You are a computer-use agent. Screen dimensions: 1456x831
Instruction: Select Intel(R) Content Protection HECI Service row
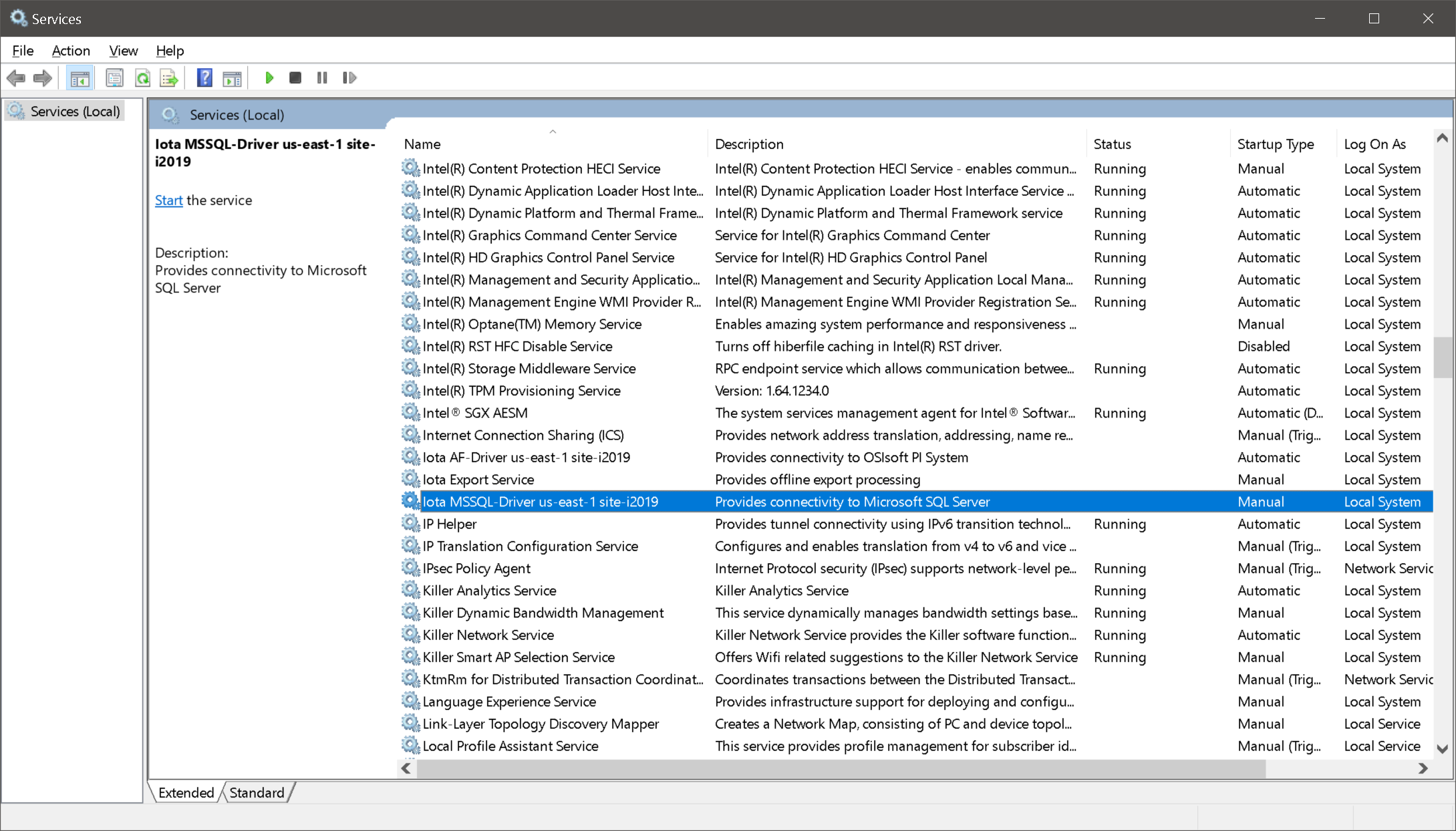916,168
